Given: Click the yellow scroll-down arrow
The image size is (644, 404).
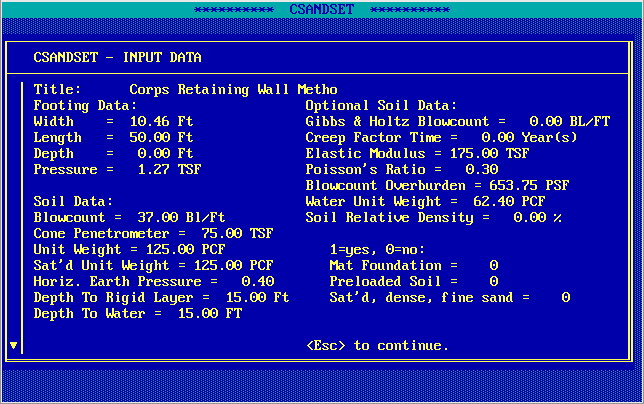Looking at the screenshot, I should tap(13, 345).
